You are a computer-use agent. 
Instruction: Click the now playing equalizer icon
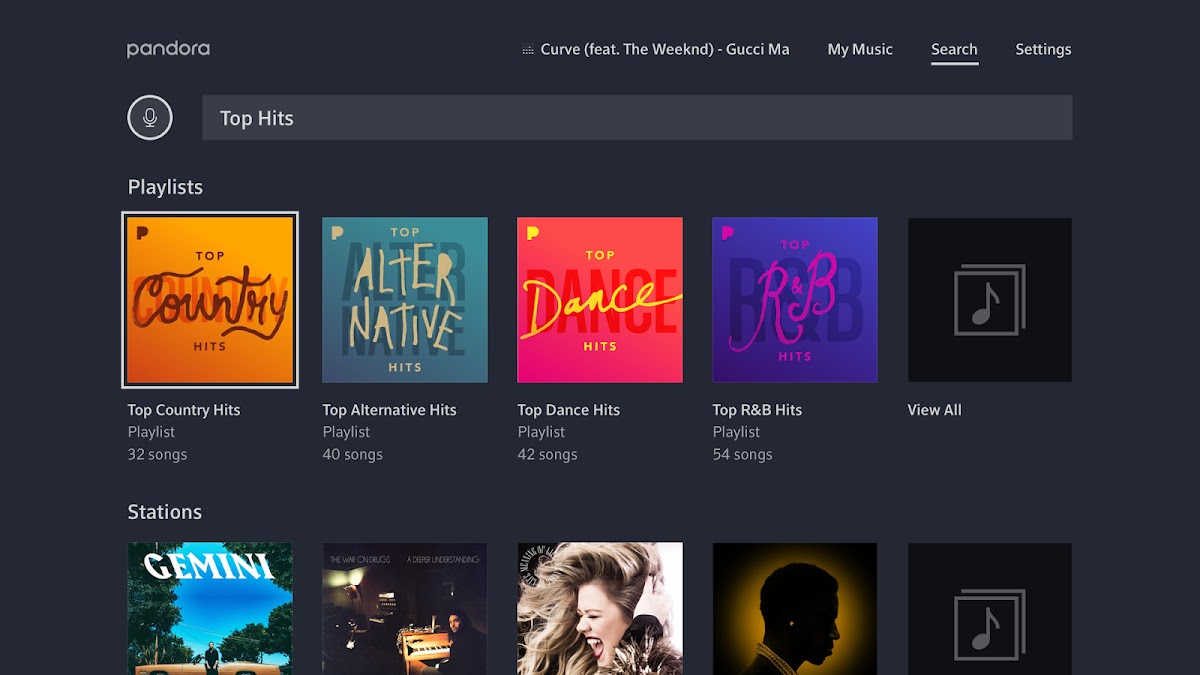(x=528, y=50)
